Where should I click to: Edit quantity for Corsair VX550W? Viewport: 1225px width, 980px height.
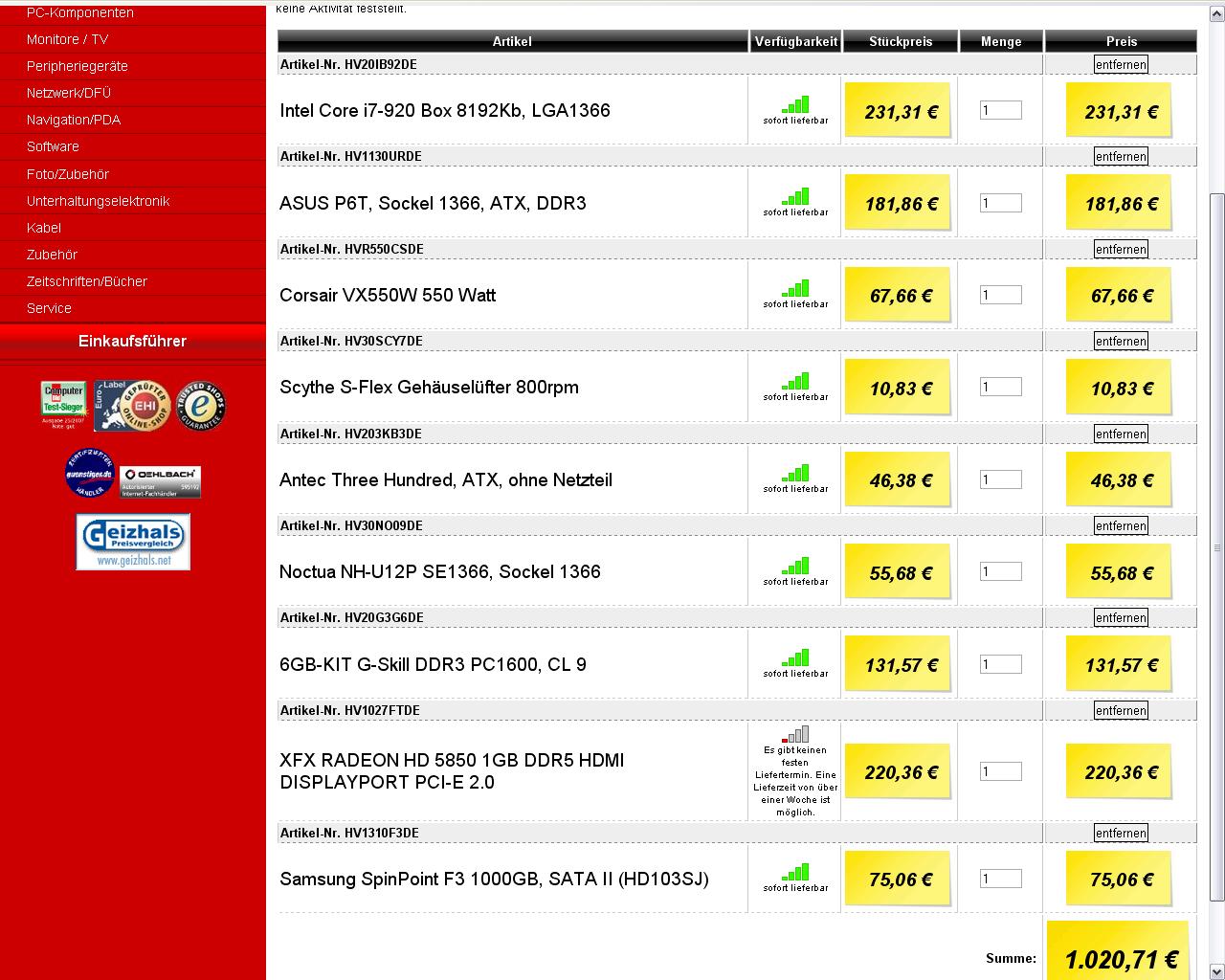[1000, 295]
